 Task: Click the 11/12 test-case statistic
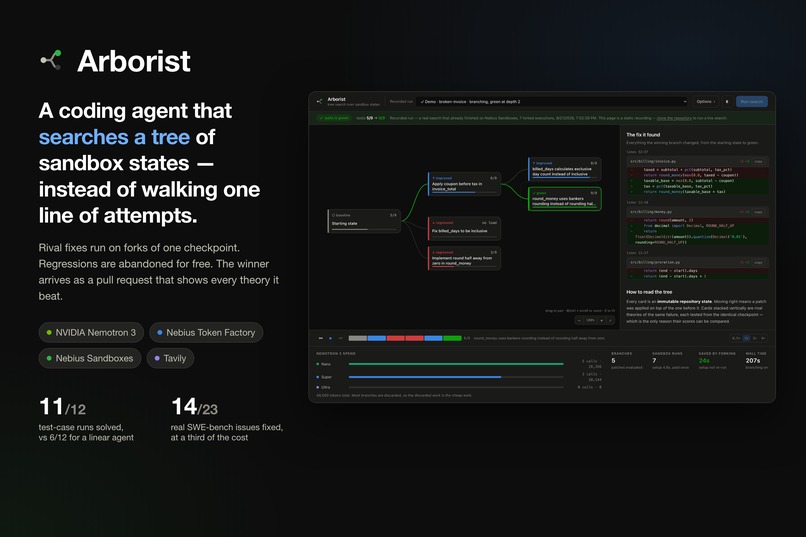[x=62, y=407]
